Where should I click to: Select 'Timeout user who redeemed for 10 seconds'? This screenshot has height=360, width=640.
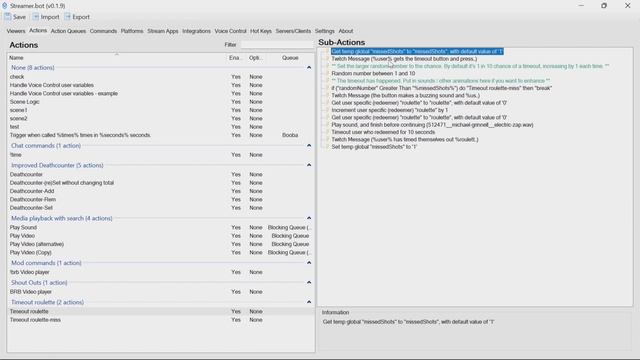point(383,132)
